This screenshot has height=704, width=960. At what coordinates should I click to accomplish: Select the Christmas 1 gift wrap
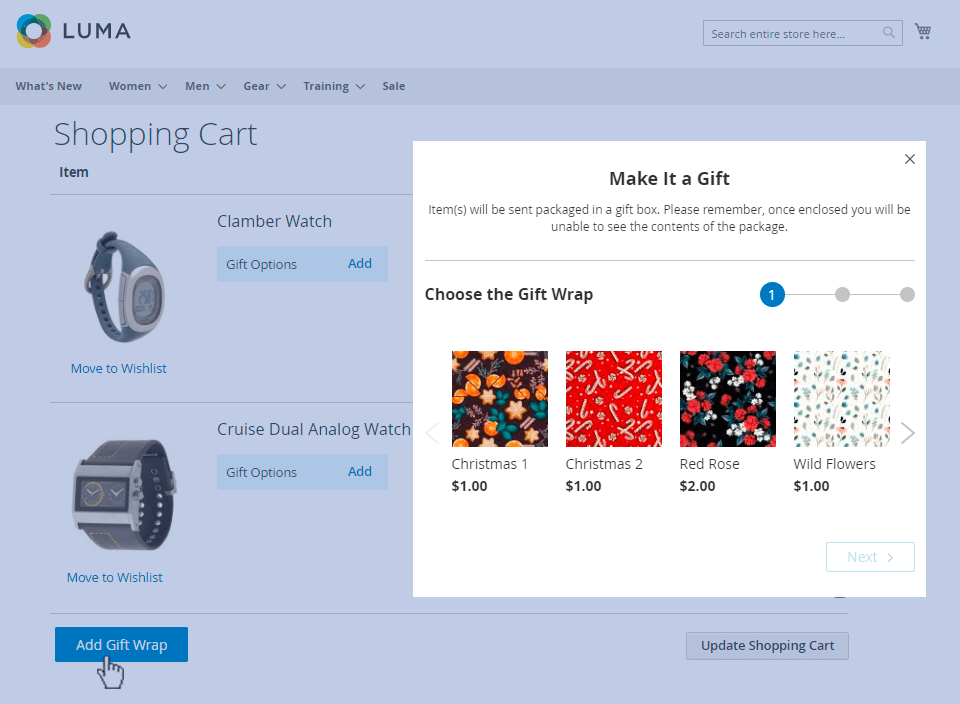pos(499,399)
